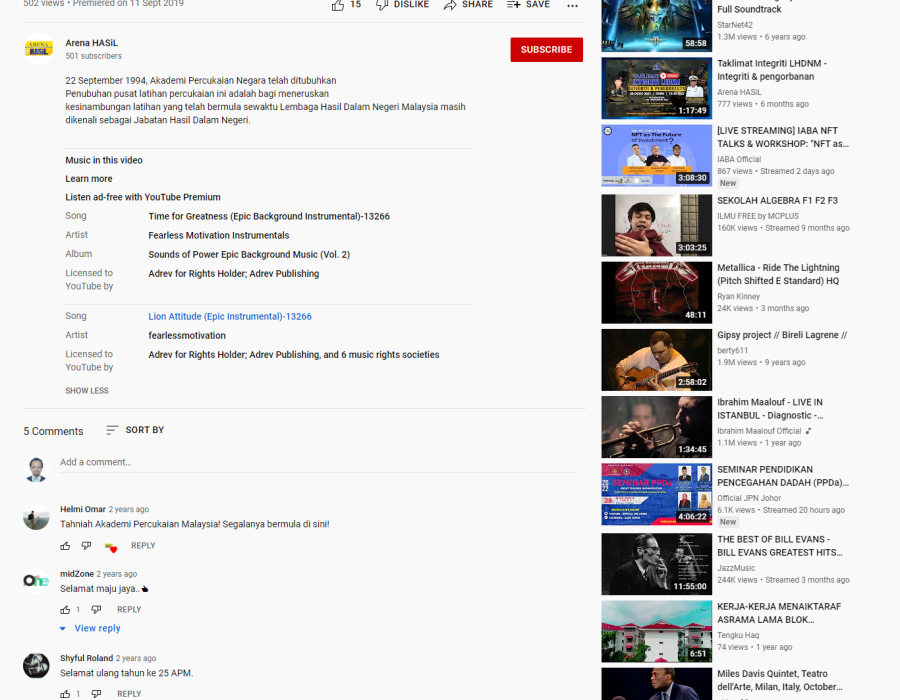Image resolution: width=900 pixels, height=700 pixels.
Task: Collapse description with SHOW LESS
Action: (x=87, y=391)
